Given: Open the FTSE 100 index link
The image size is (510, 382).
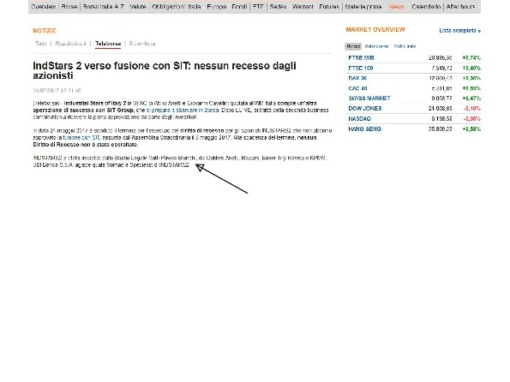Looking at the screenshot, I should pos(361,68).
